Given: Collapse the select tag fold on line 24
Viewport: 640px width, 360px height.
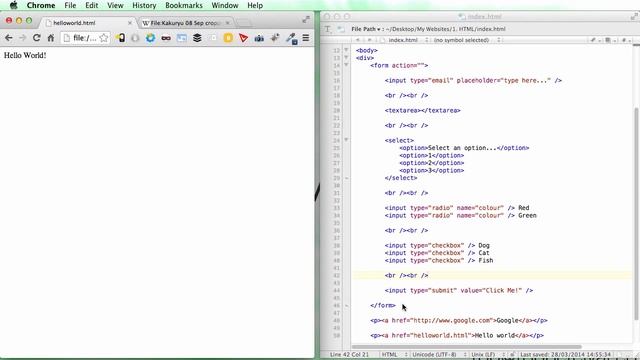Looking at the screenshot, I should coord(346,140).
